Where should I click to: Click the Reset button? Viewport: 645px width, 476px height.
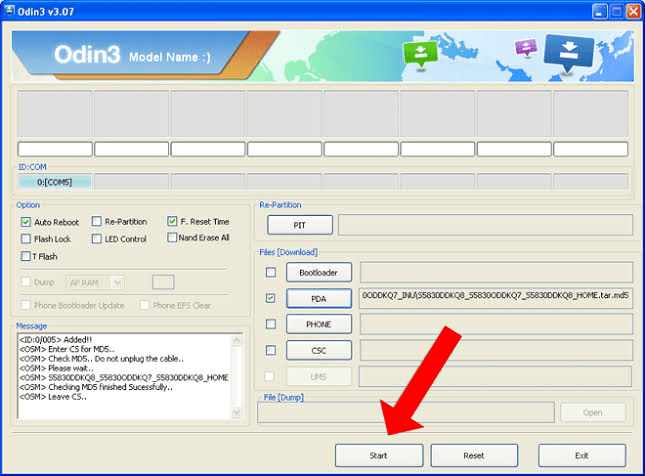click(x=474, y=455)
